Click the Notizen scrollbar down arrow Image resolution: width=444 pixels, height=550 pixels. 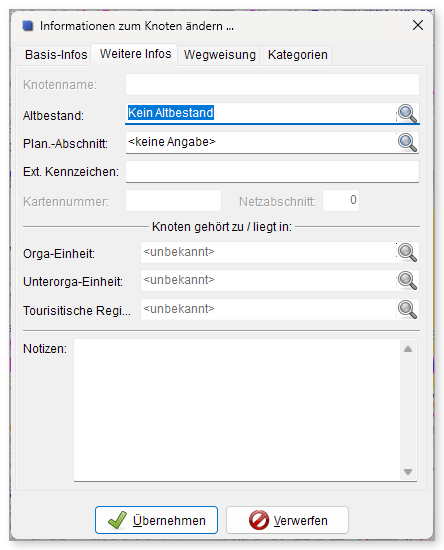pyautogui.click(x=408, y=472)
